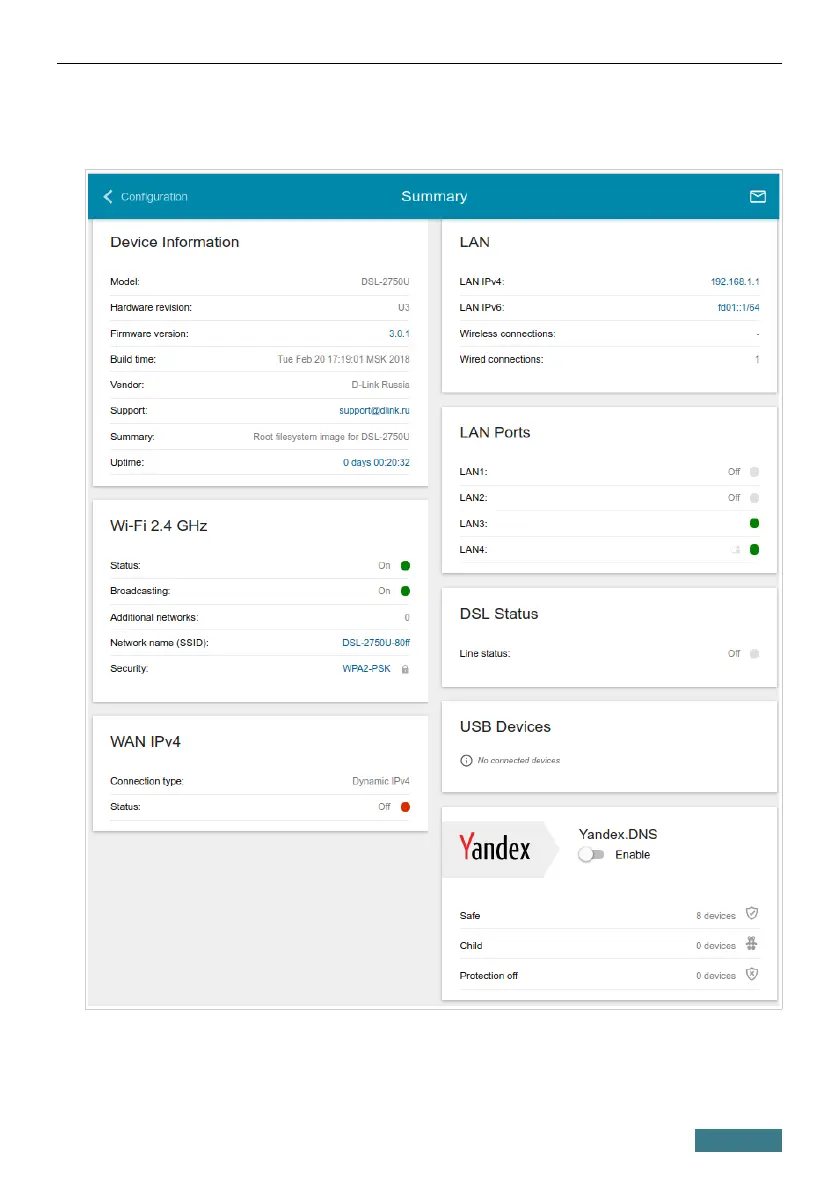
Task: Click the build time Tue Feb 20 value
Action: [x=343, y=359]
